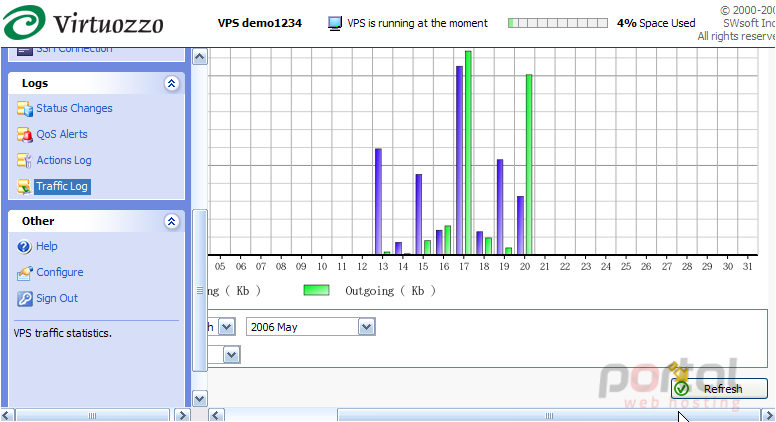Collapse the Logs section

point(171,84)
